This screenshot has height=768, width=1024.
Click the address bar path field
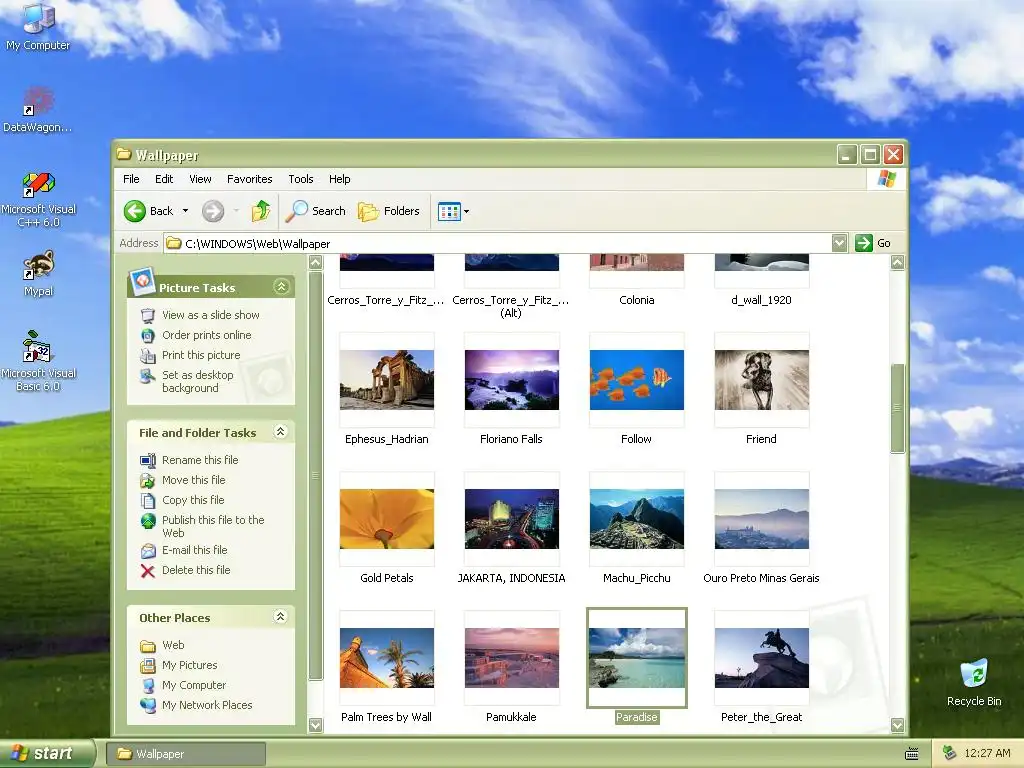click(x=498, y=244)
